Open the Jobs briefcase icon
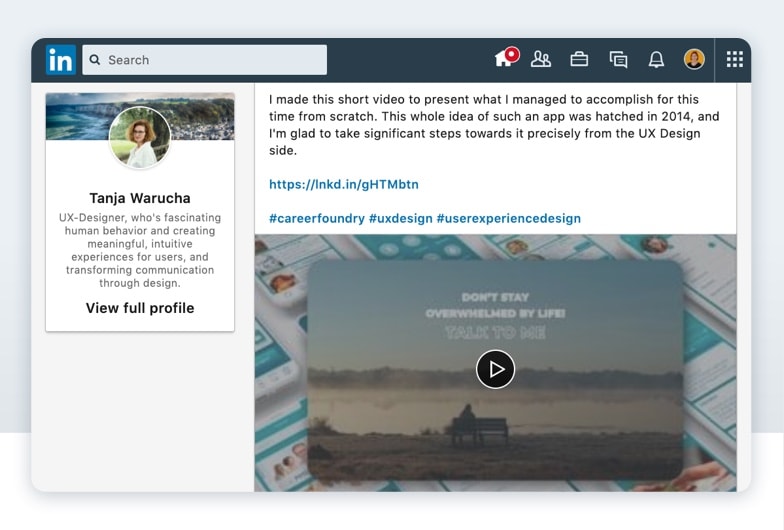The height and width of the screenshot is (530, 784). (x=579, y=60)
